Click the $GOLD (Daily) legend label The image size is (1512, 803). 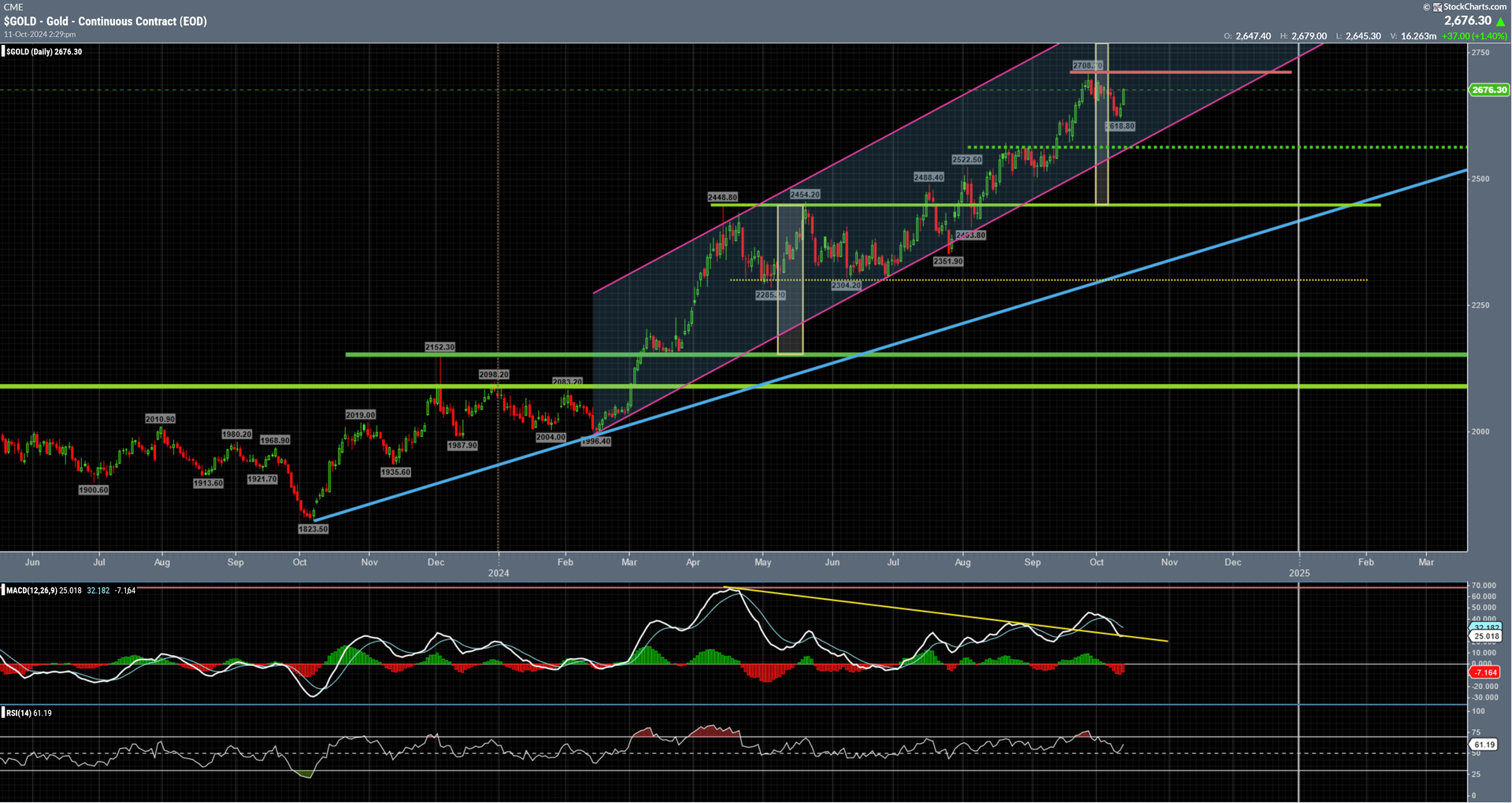(44, 52)
